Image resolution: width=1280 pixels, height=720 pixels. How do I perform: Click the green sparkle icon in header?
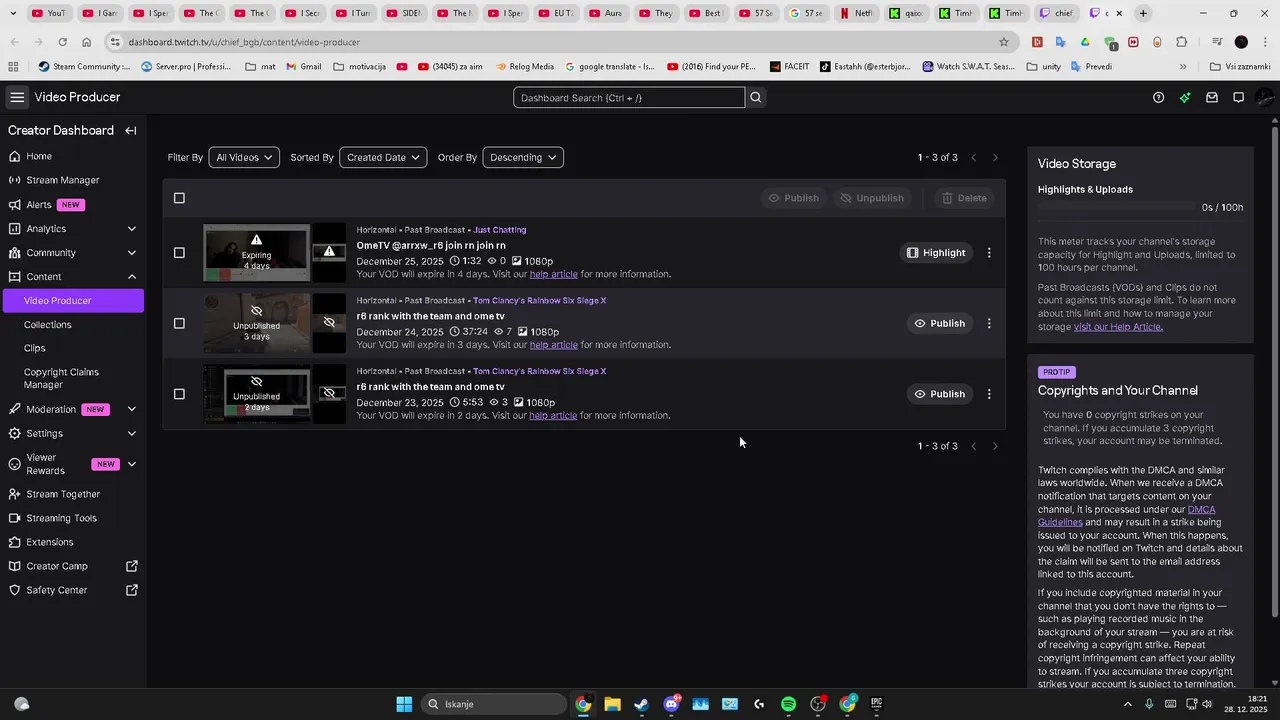(1185, 98)
